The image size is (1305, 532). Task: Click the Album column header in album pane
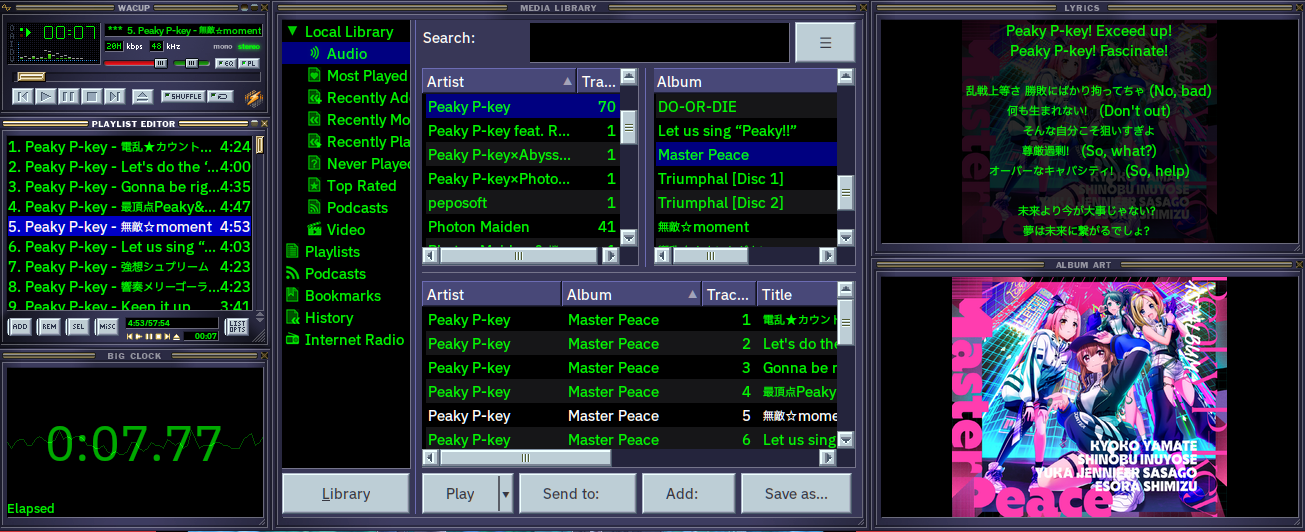(x=745, y=81)
